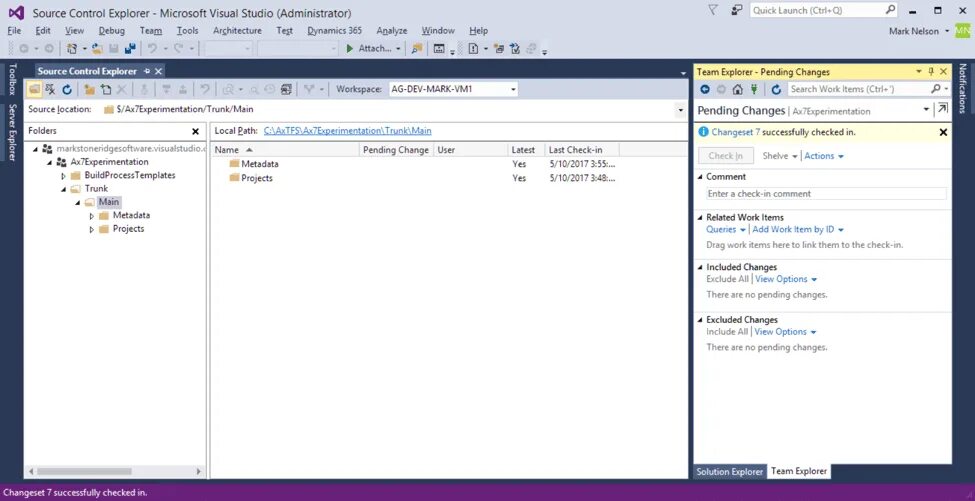Expand the Metadata folder in tree
The image size is (975, 501).
(x=92, y=216)
